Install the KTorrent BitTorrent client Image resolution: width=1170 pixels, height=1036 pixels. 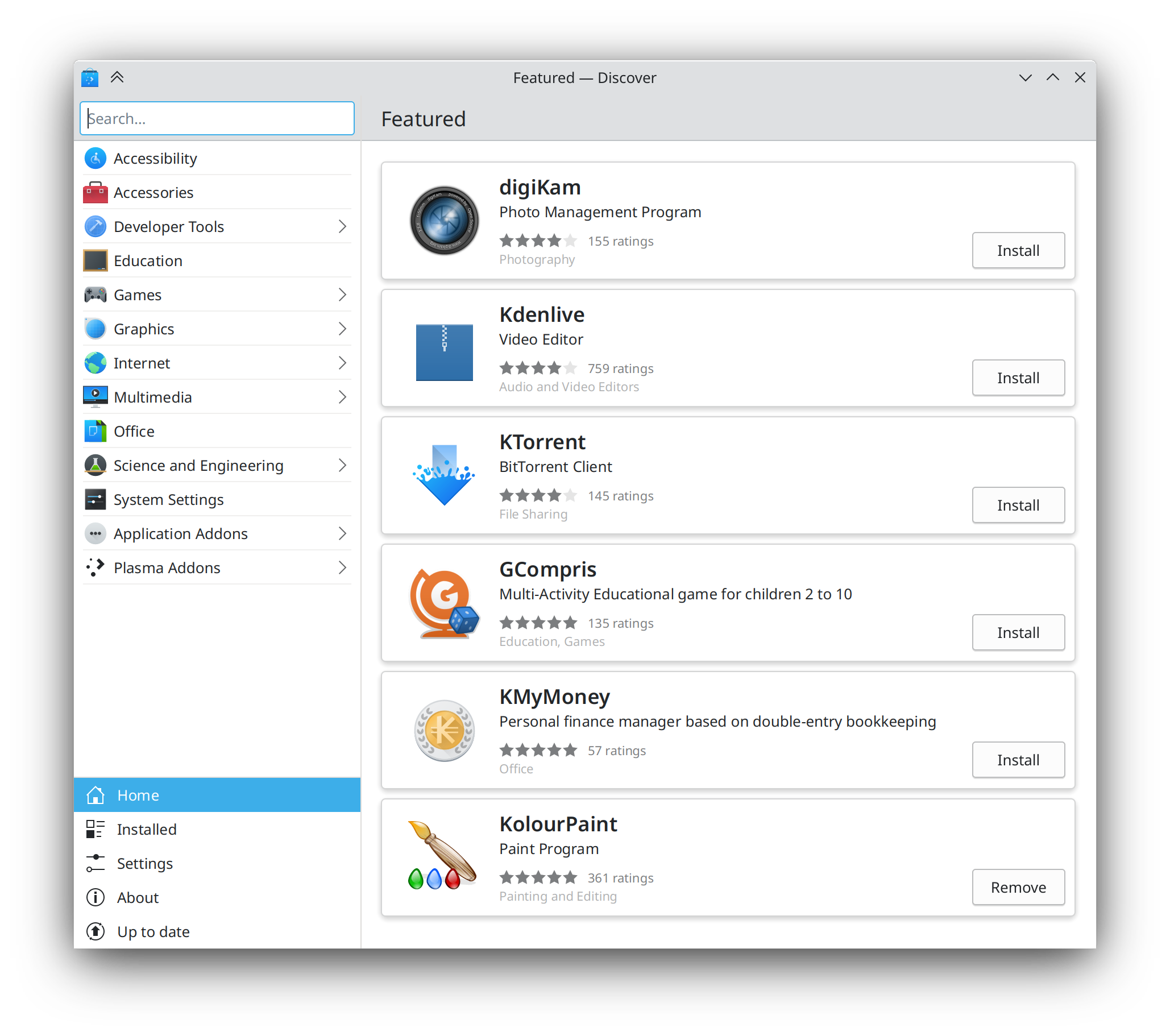point(1018,505)
